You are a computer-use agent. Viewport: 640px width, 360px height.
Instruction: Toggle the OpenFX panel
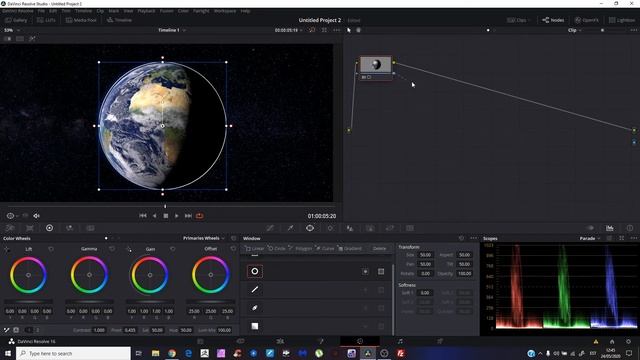[587, 20]
